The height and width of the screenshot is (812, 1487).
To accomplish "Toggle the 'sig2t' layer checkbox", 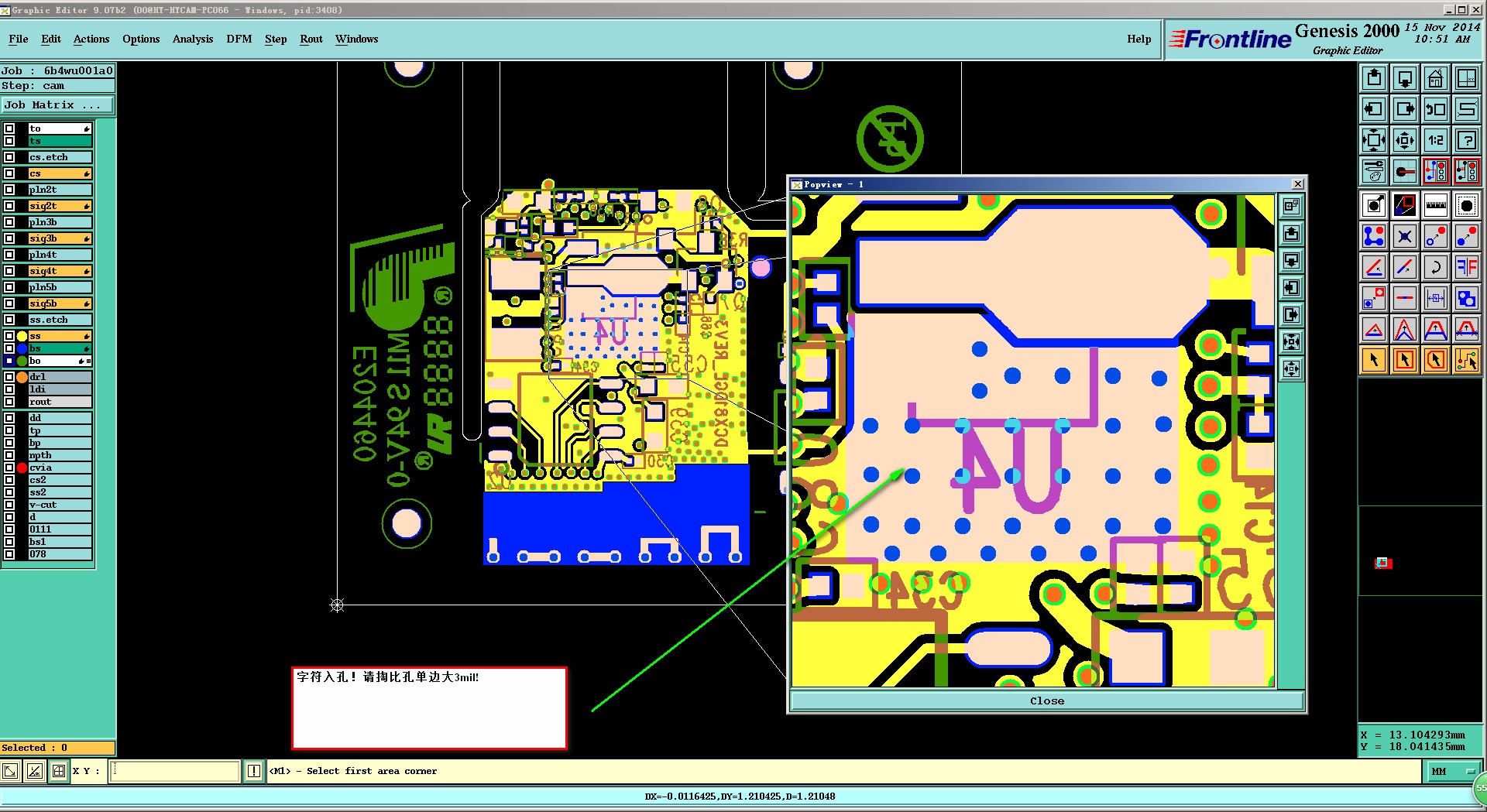I will coord(9,206).
